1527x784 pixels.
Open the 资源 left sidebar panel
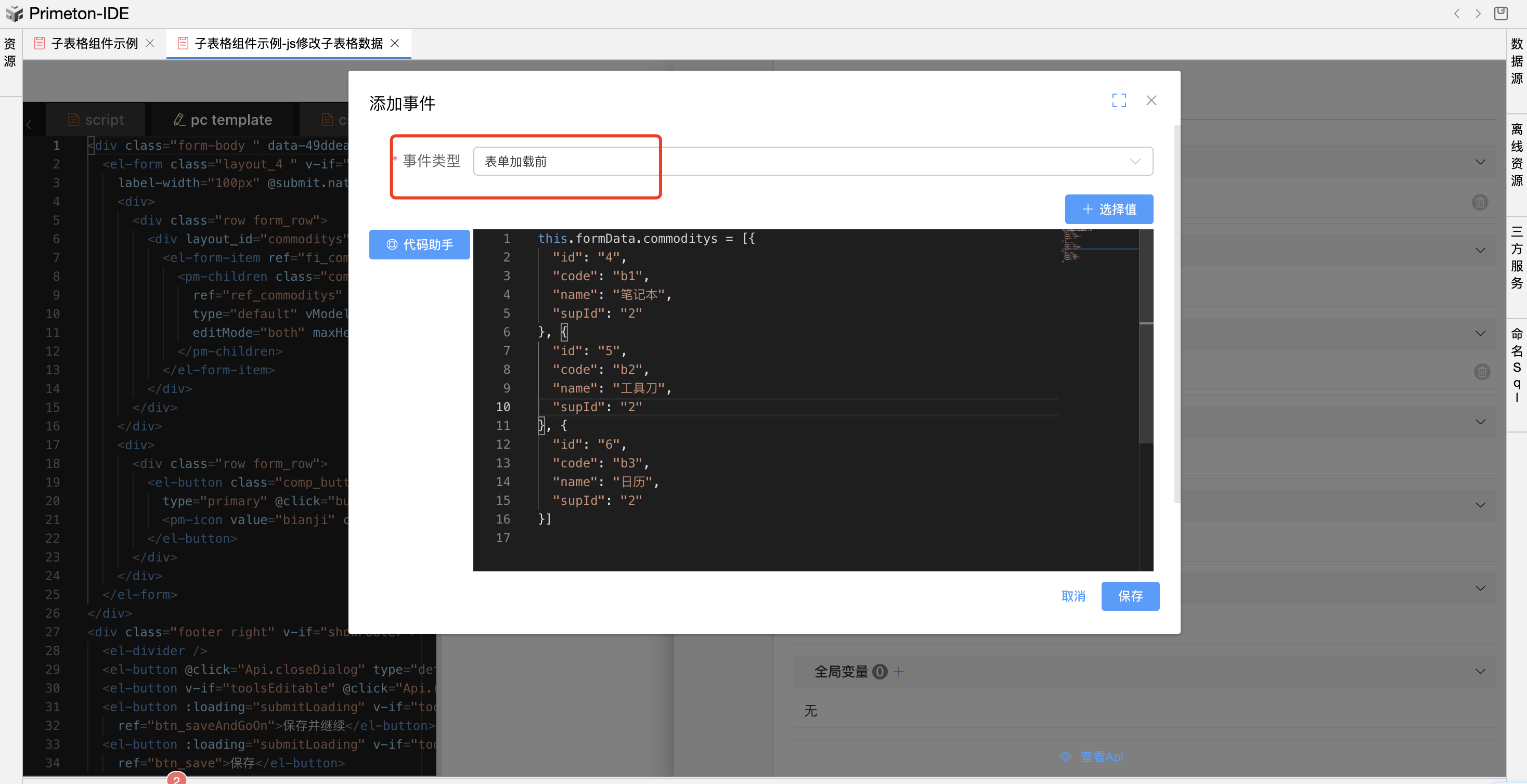[10, 52]
